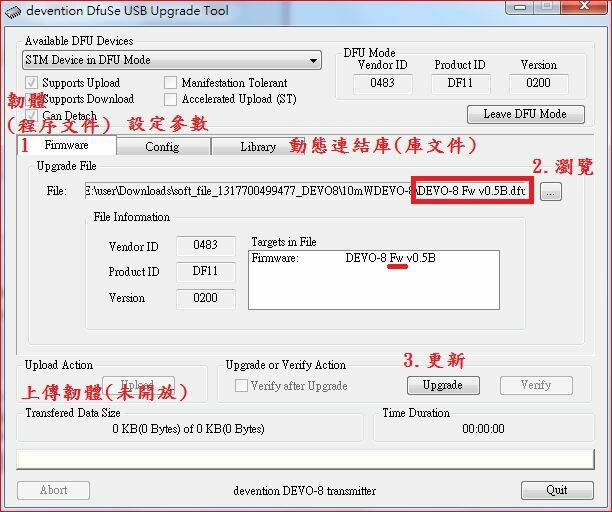Image resolution: width=612 pixels, height=512 pixels.
Task: Enable Verify after Upgrade checkbox
Action: [241, 386]
